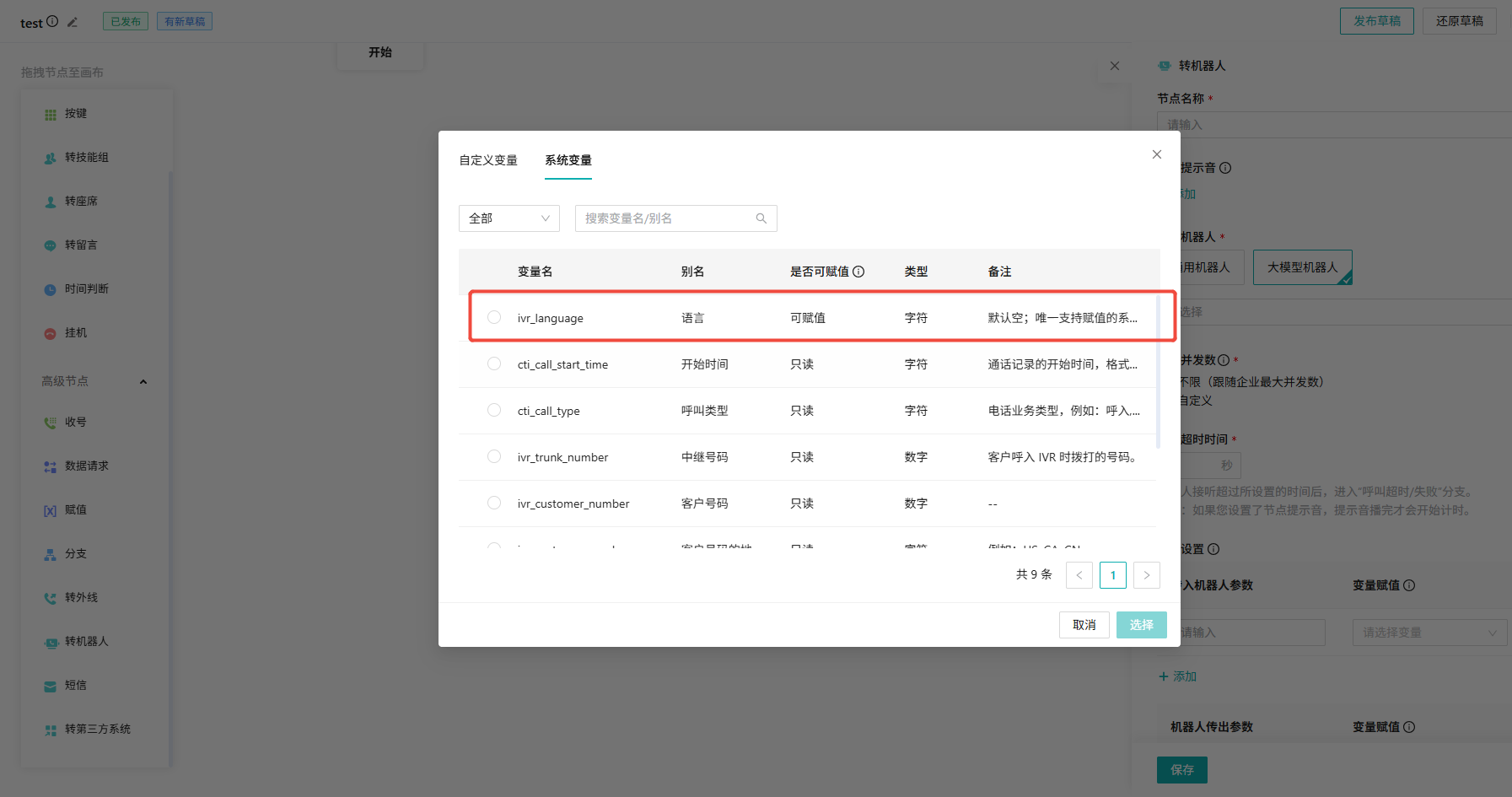This screenshot has height=797, width=1512.
Task: Open the 请选择变量 dropdown
Action: (1429, 633)
